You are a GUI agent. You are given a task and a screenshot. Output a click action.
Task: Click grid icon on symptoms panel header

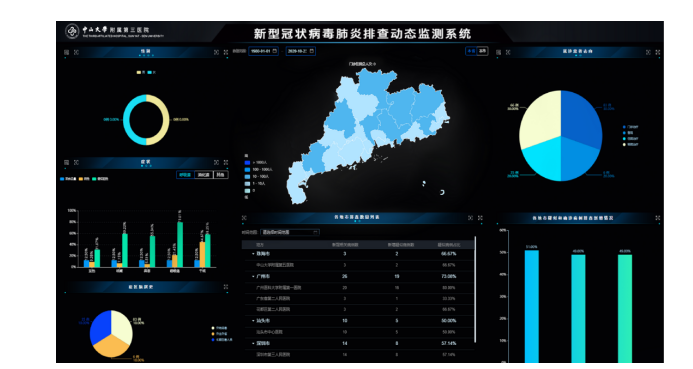tap(66, 163)
